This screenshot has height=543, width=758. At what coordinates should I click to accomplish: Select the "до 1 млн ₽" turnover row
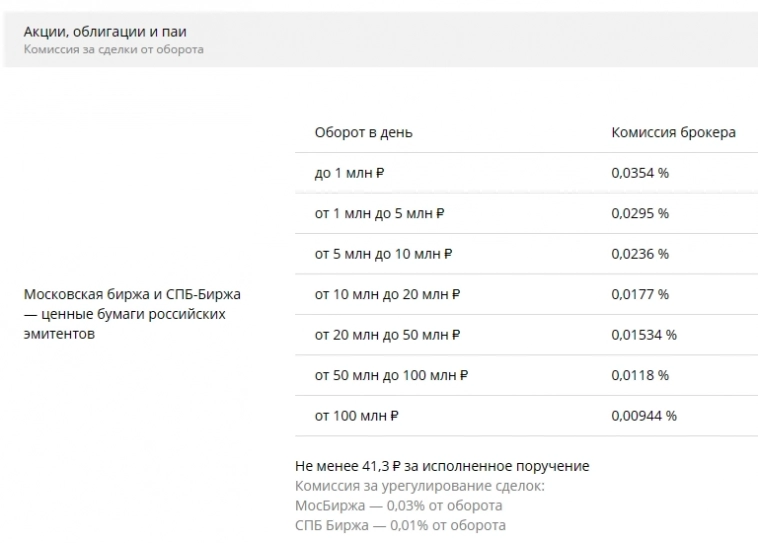pyautogui.click(x=349, y=173)
